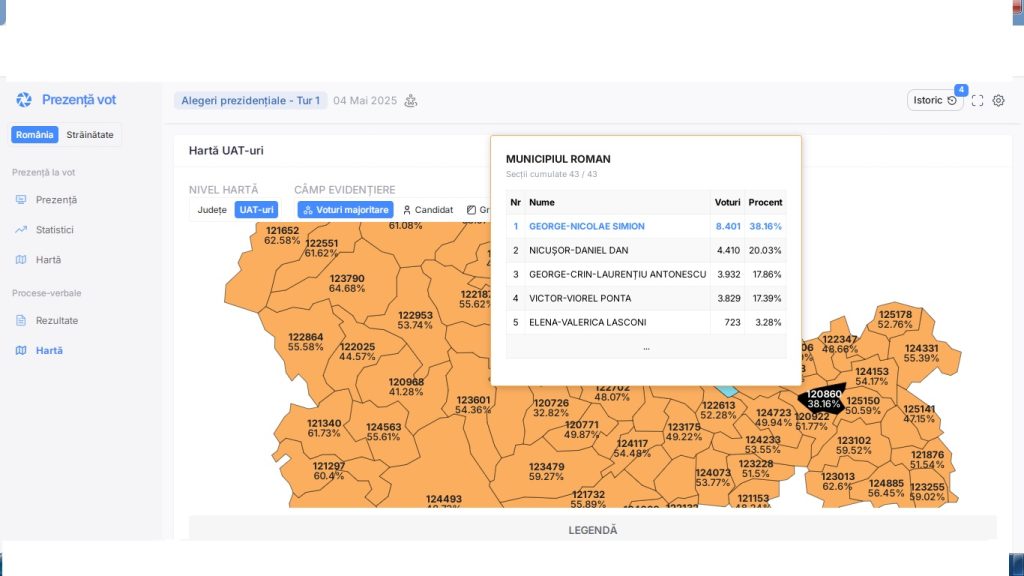This screenshot has width=1024, height=576.
Task: Click the Prezență sidebar icon
Action: click(x=21, y=200)
